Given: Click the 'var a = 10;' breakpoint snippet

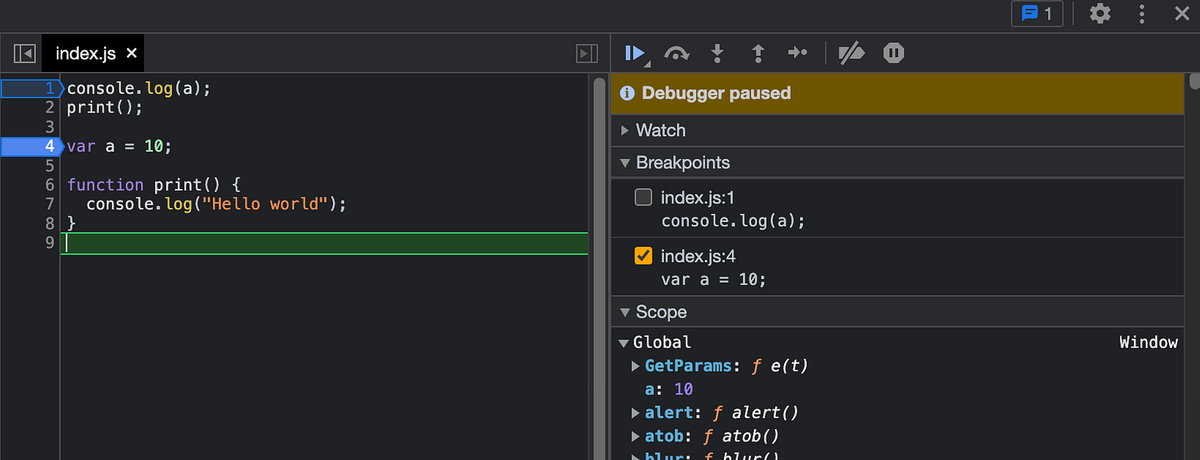Looking at the screenshot, I should [x=714, y=280].
